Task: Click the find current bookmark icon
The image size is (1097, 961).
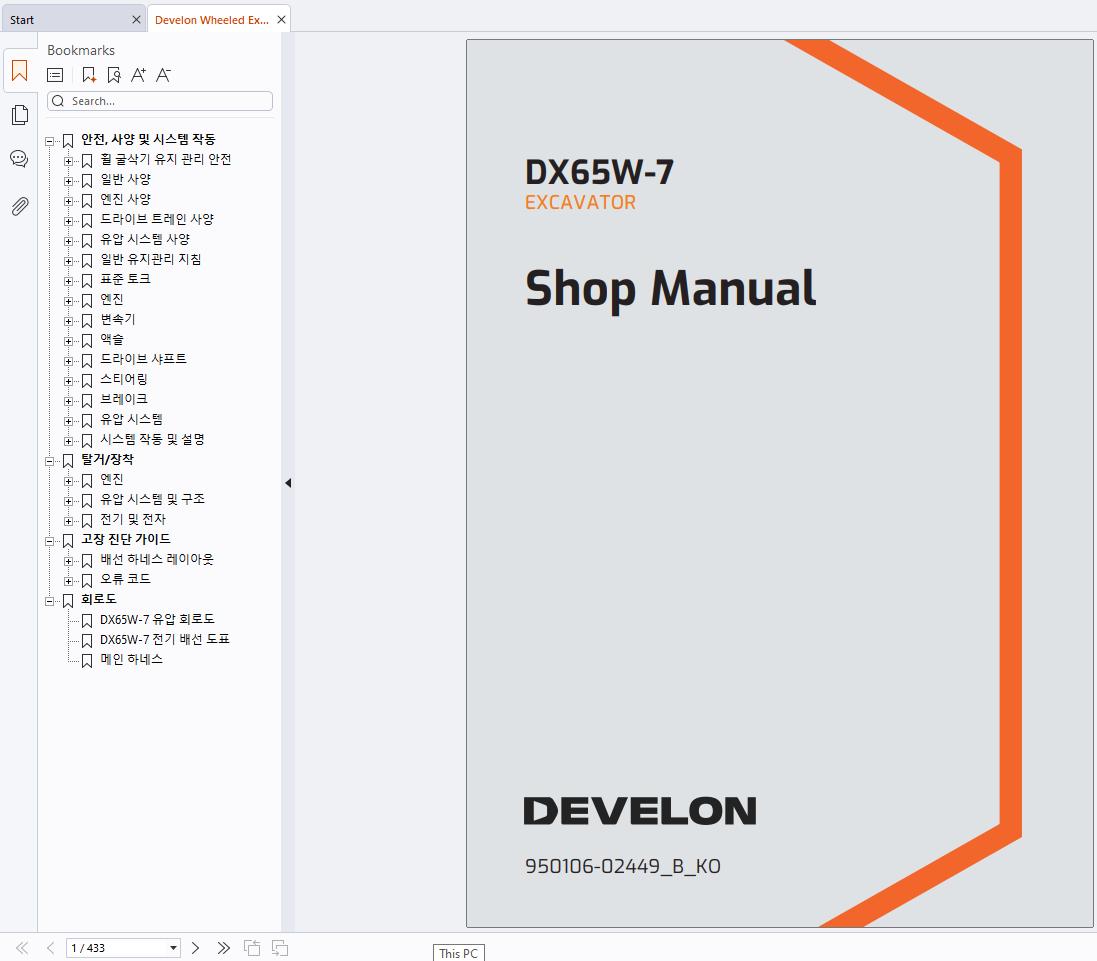Action: 114,75
